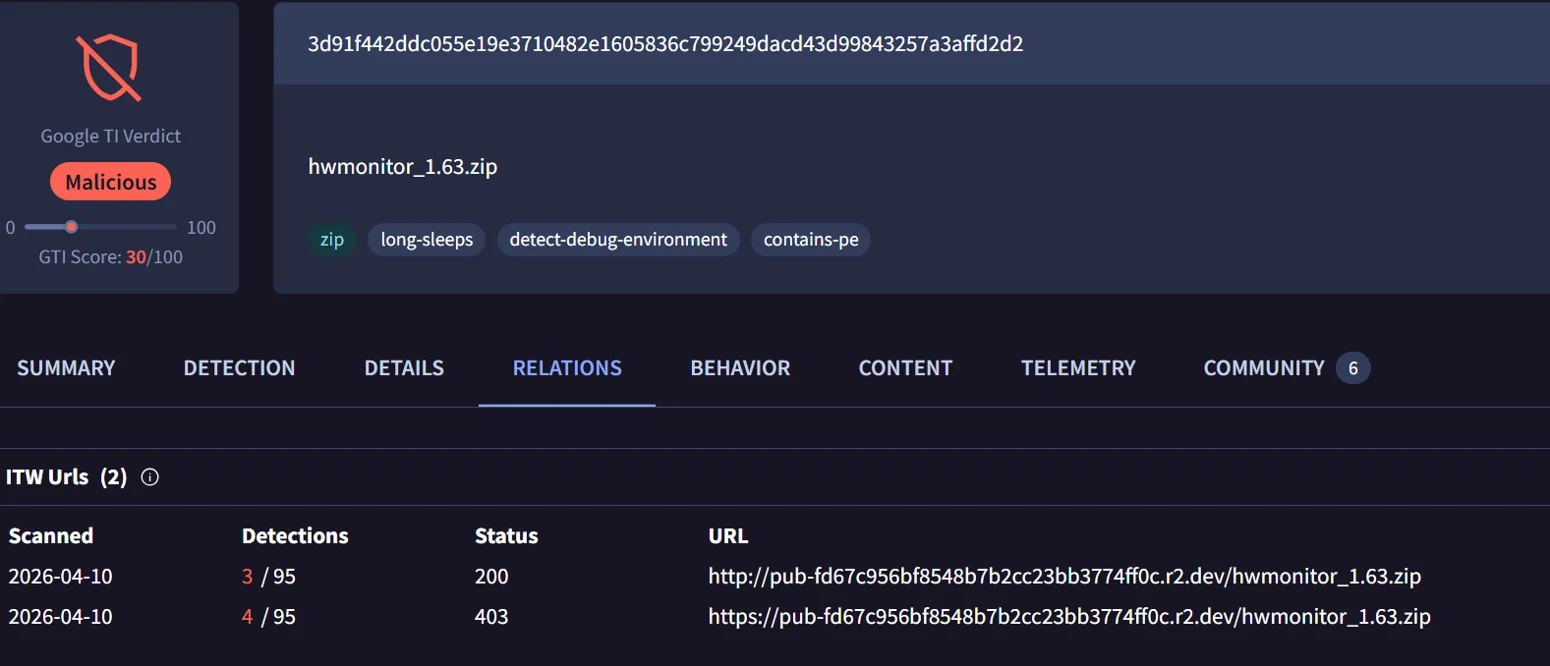This screenshot has height=666, width=1550.
Task: Click the scanned date in the 403 row
Action: [x=60, y=617]
